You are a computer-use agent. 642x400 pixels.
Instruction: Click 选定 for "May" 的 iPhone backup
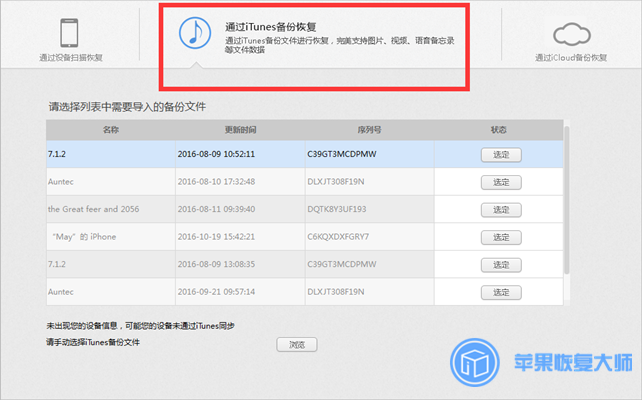(501, 237)
